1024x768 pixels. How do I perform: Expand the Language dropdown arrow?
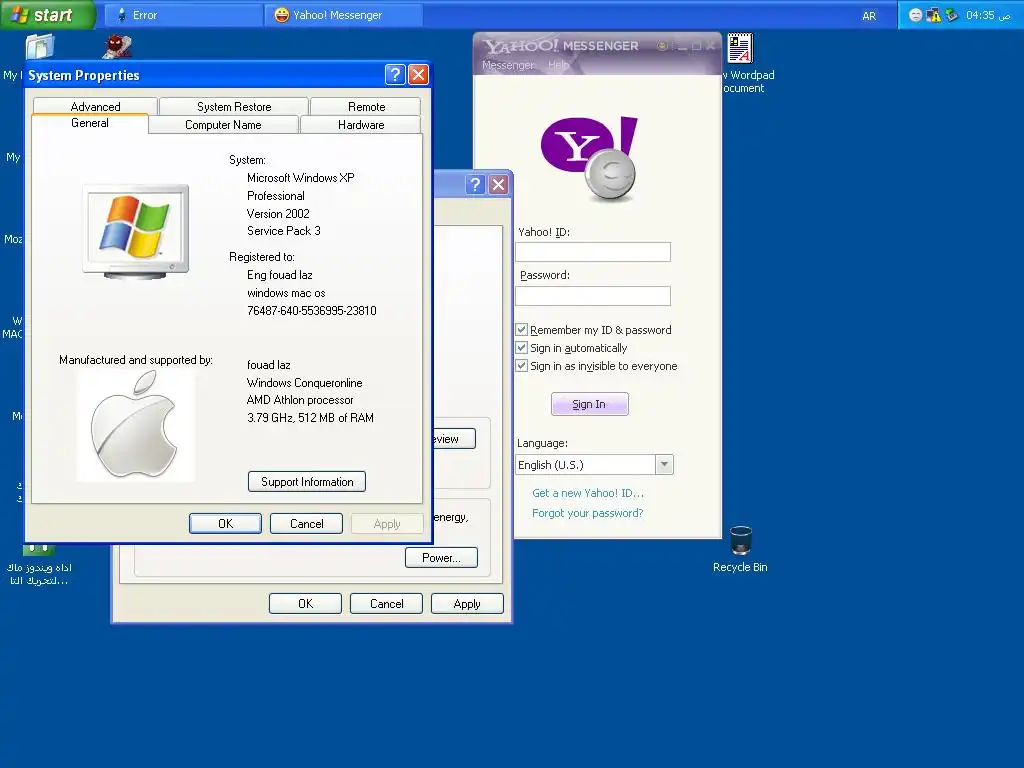(664, 464)
